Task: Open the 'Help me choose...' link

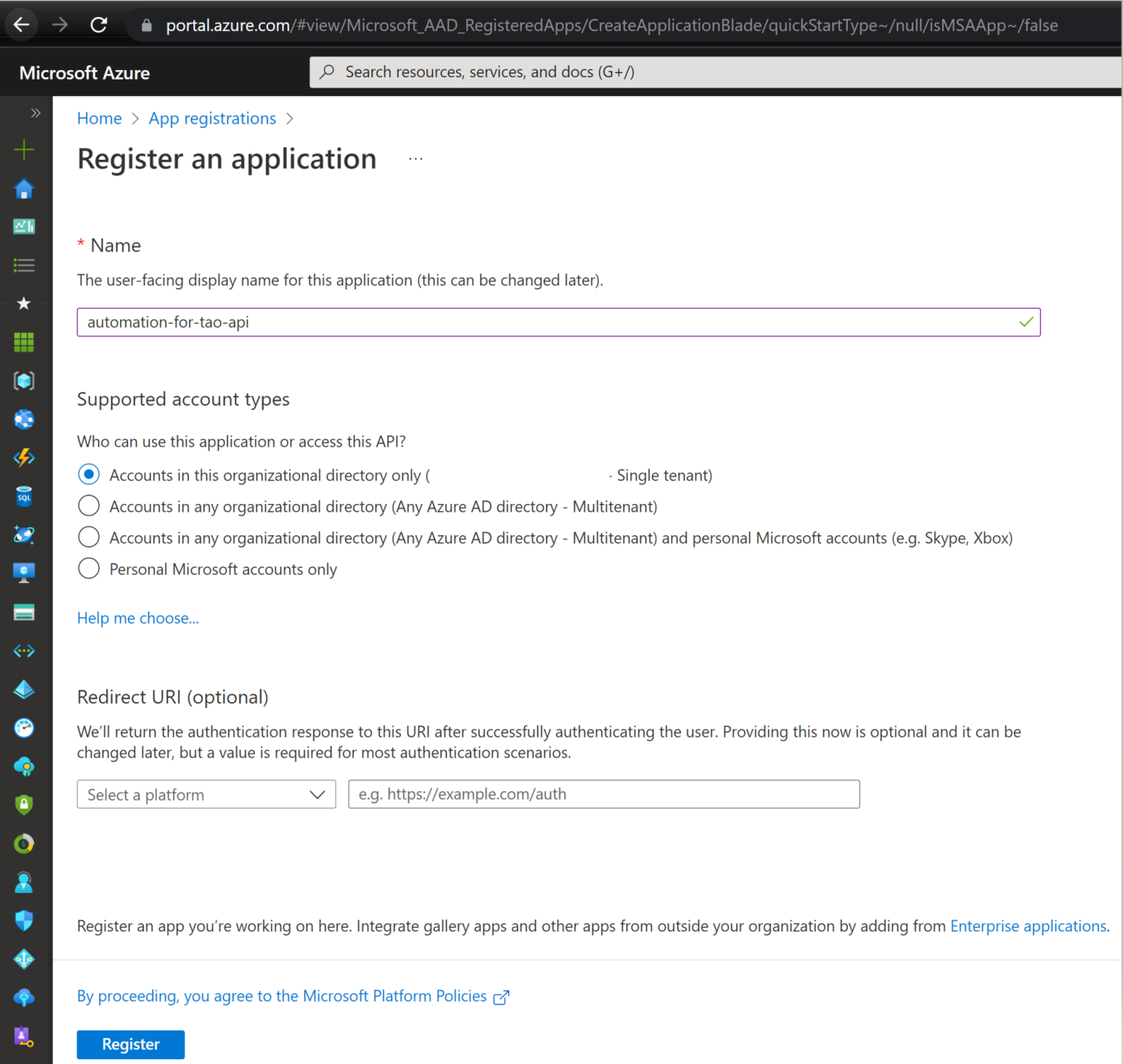Action: pos(138,619)
